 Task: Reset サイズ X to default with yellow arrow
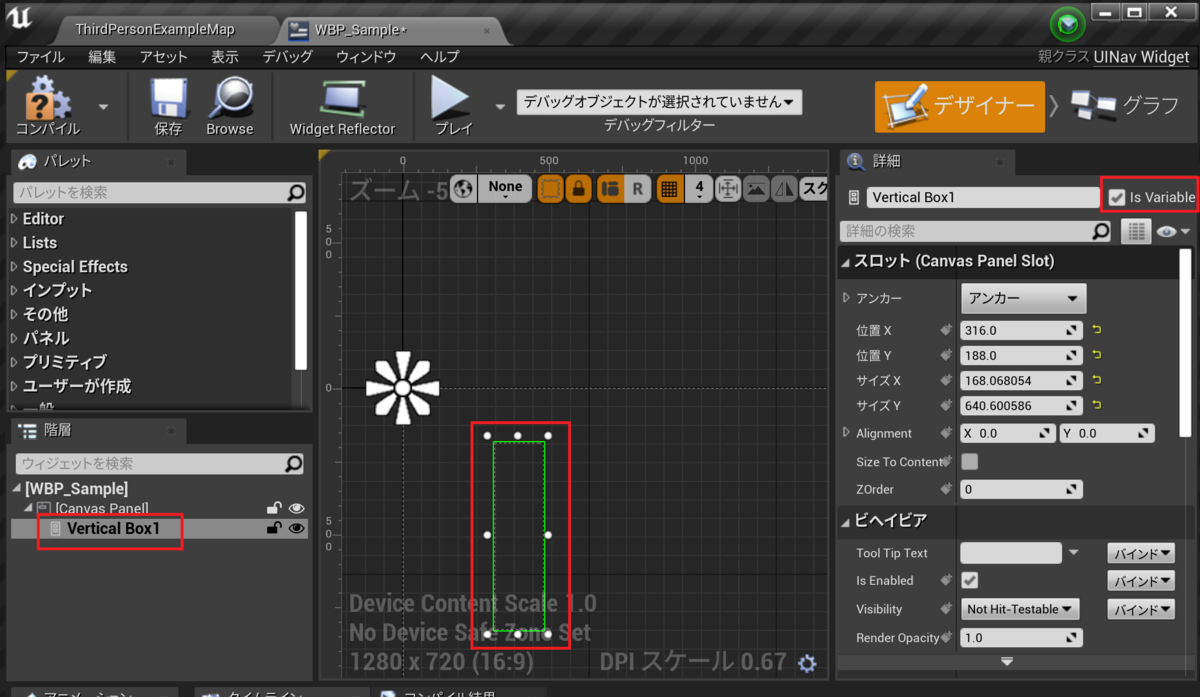click(1096, 380)
